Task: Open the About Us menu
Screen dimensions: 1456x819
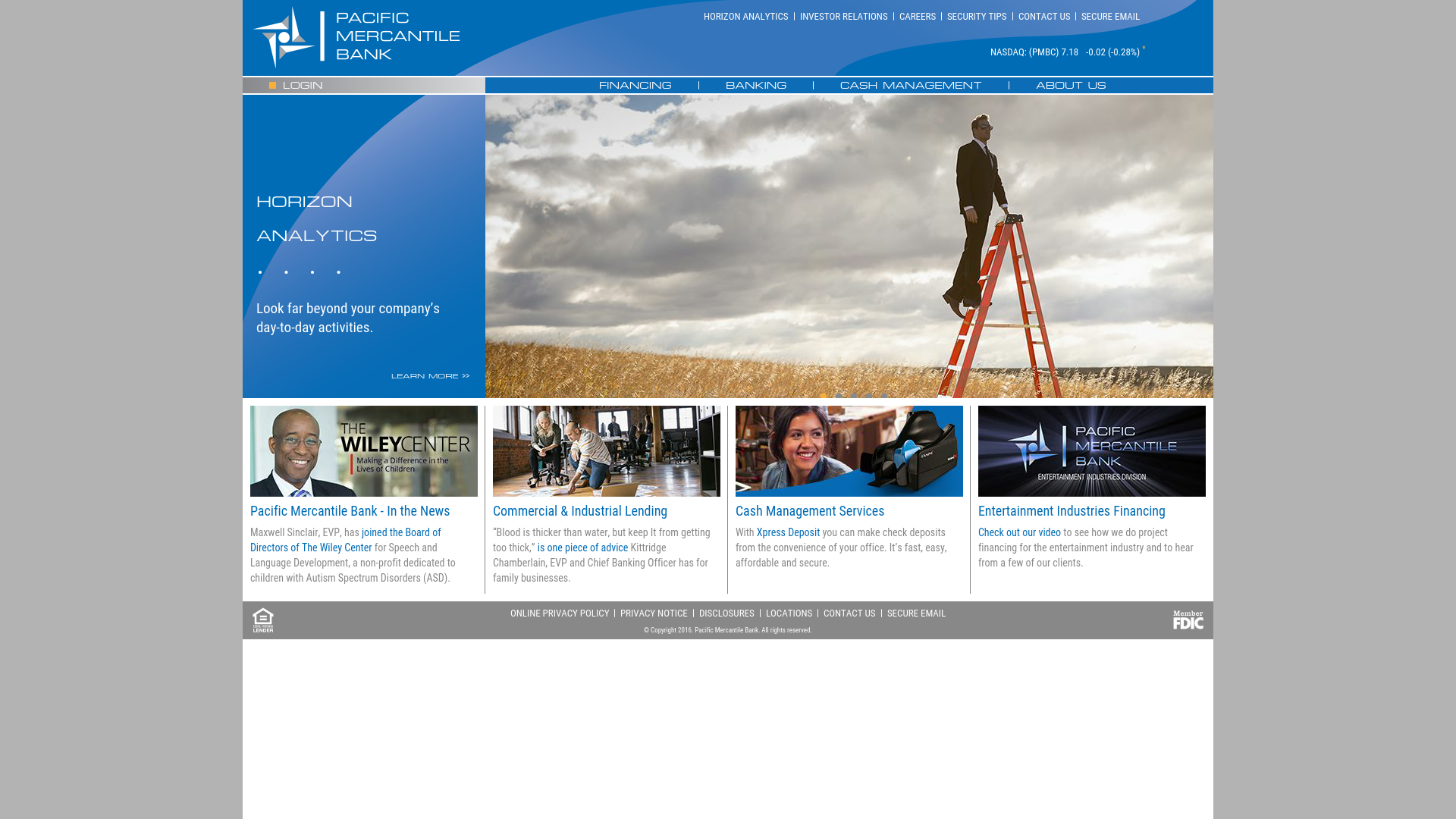Action: (x=1071, y=86)
